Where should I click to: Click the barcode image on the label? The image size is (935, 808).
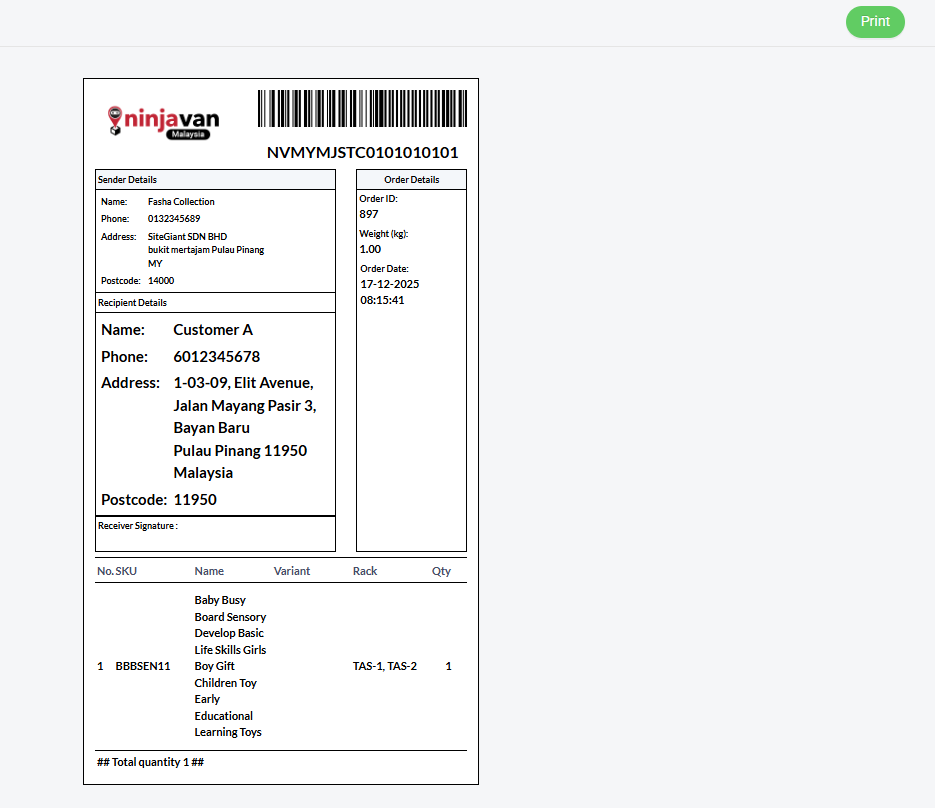click(x=362, y=109)
